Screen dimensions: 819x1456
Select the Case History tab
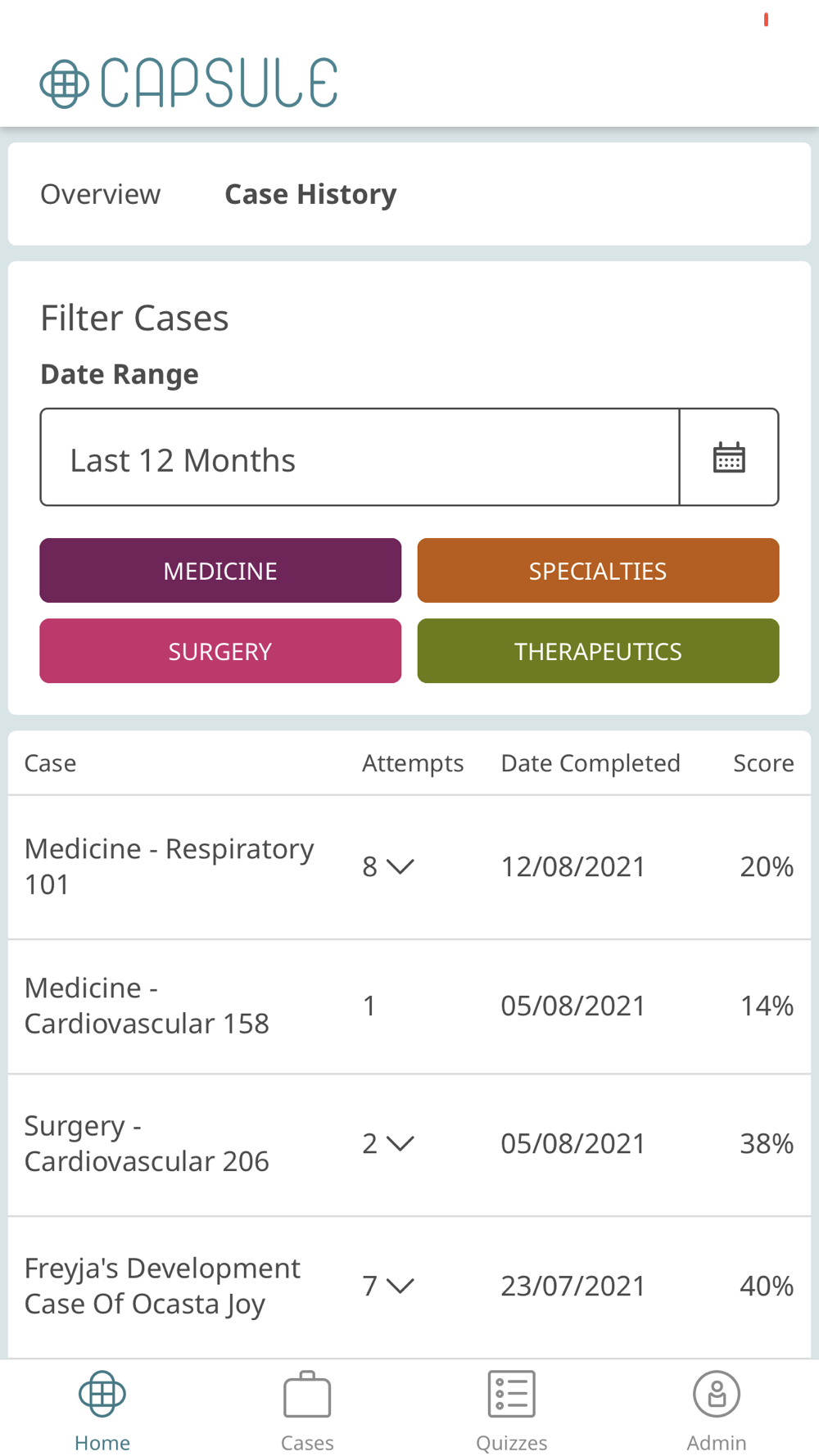pos(310,195)
